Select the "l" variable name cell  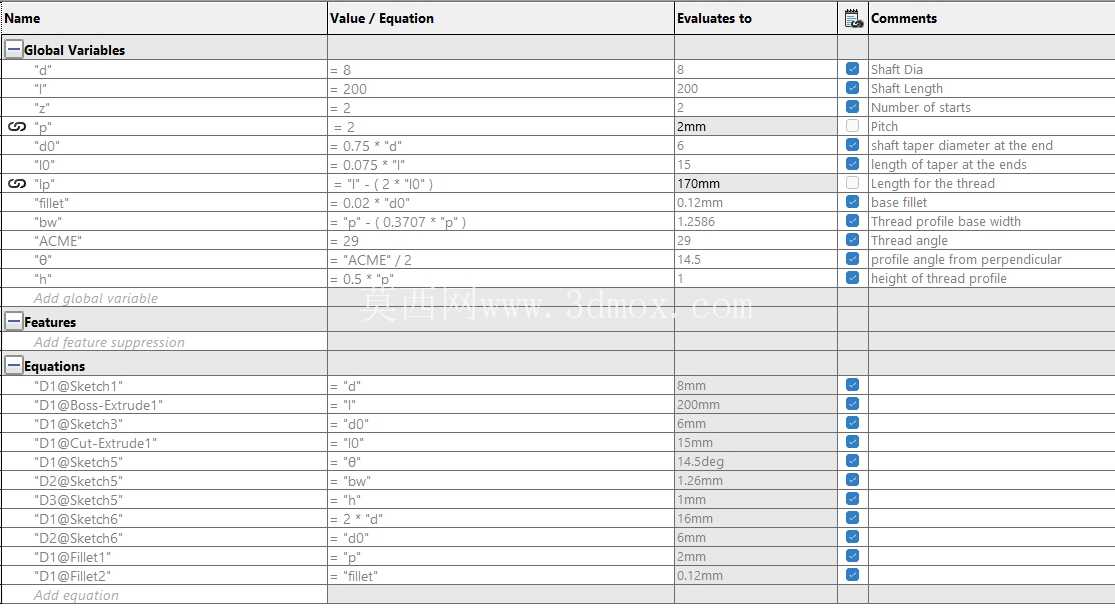click(164, 89)
